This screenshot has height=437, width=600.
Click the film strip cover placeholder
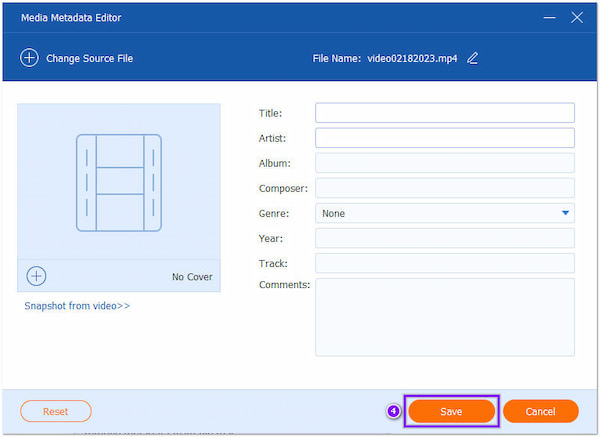(119, 183)
